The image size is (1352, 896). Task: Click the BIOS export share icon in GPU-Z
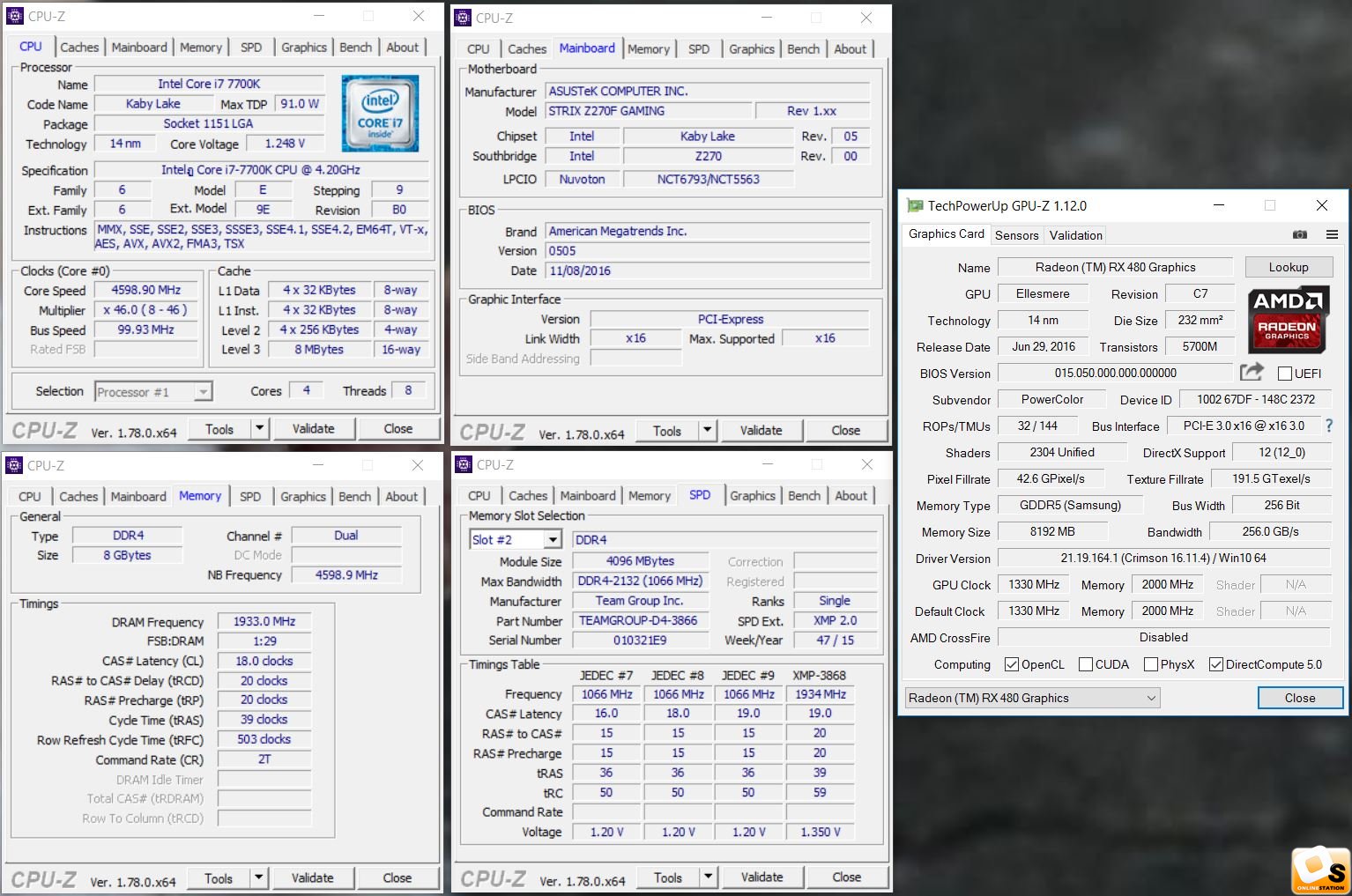(1252, 373)
